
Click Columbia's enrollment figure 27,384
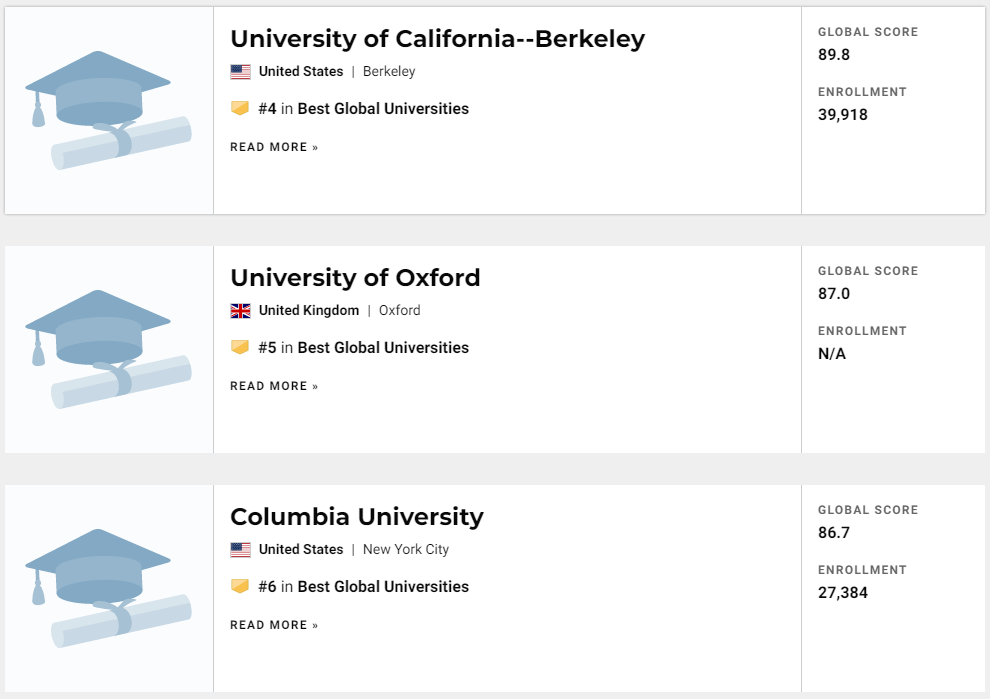[843, 593]
